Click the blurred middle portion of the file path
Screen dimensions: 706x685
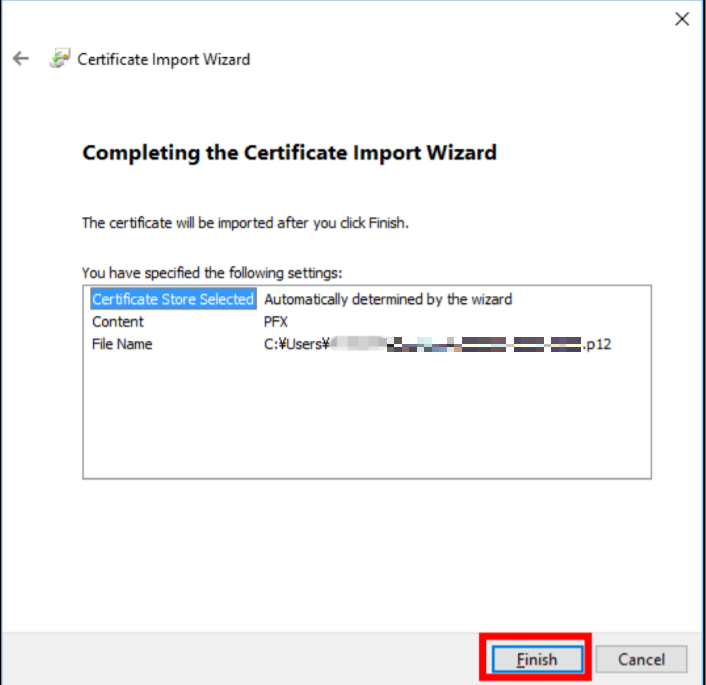(x=460, y=344)
